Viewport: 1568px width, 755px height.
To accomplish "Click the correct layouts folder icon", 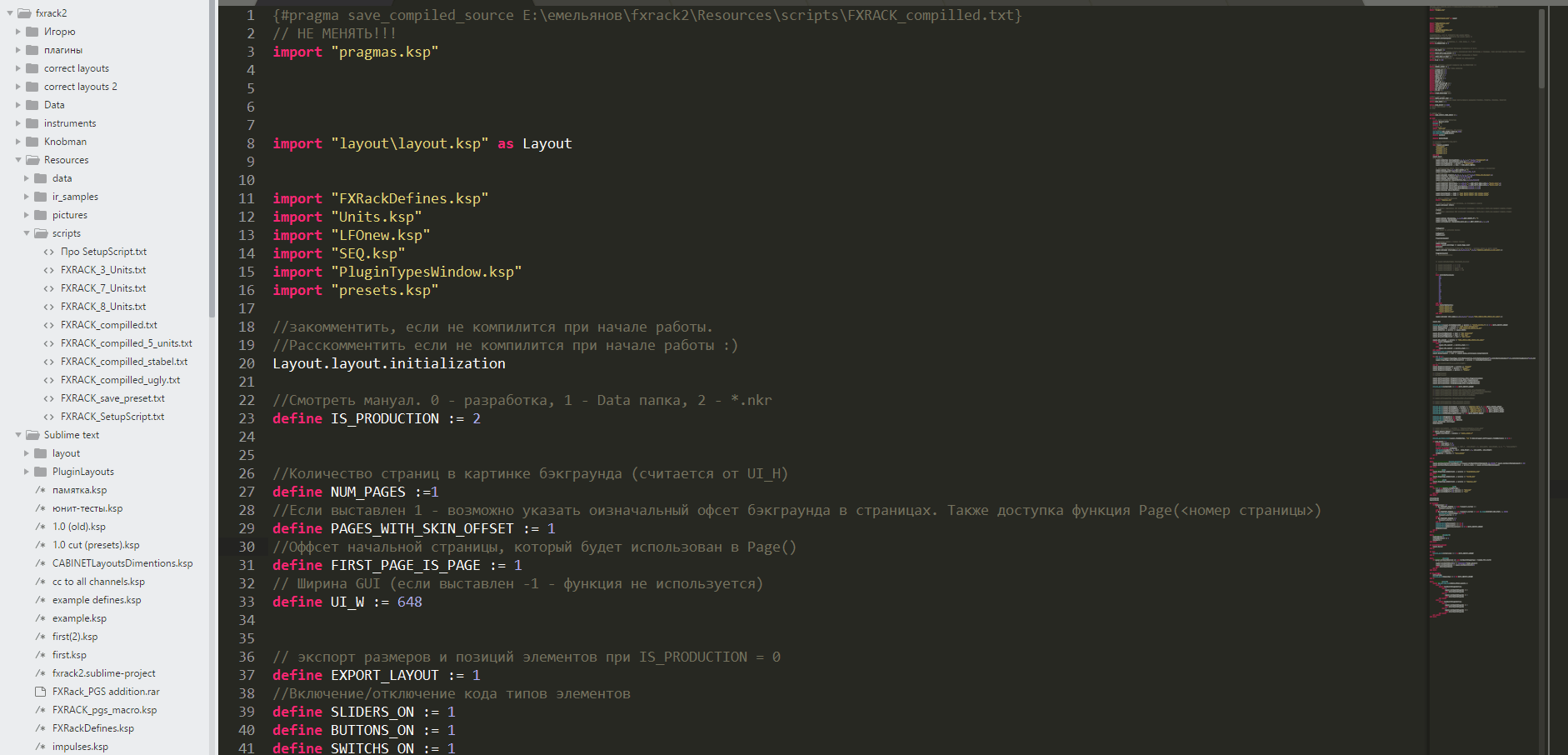I will (x=32, y=68).
